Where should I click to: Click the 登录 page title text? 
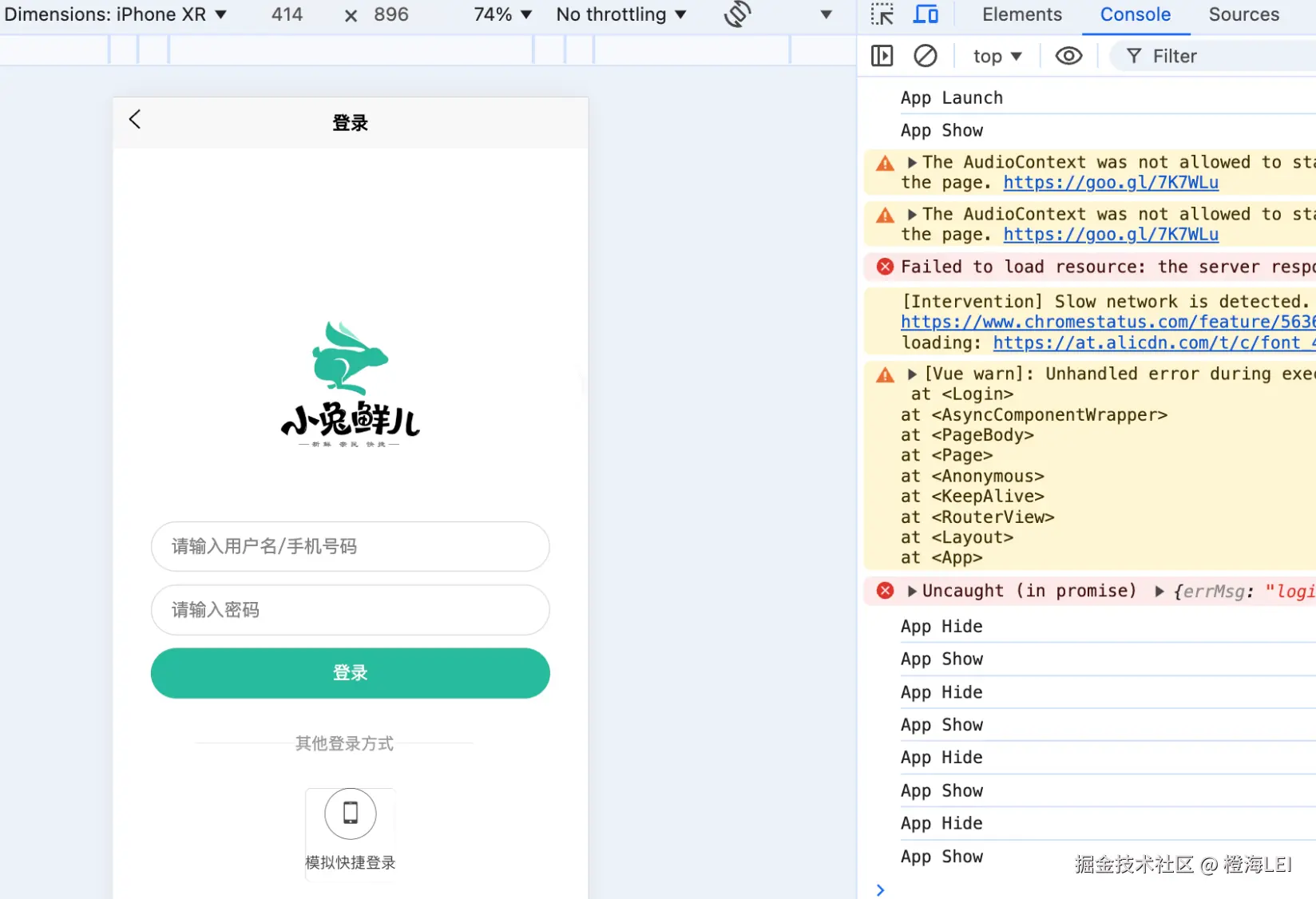coord(351,123)
